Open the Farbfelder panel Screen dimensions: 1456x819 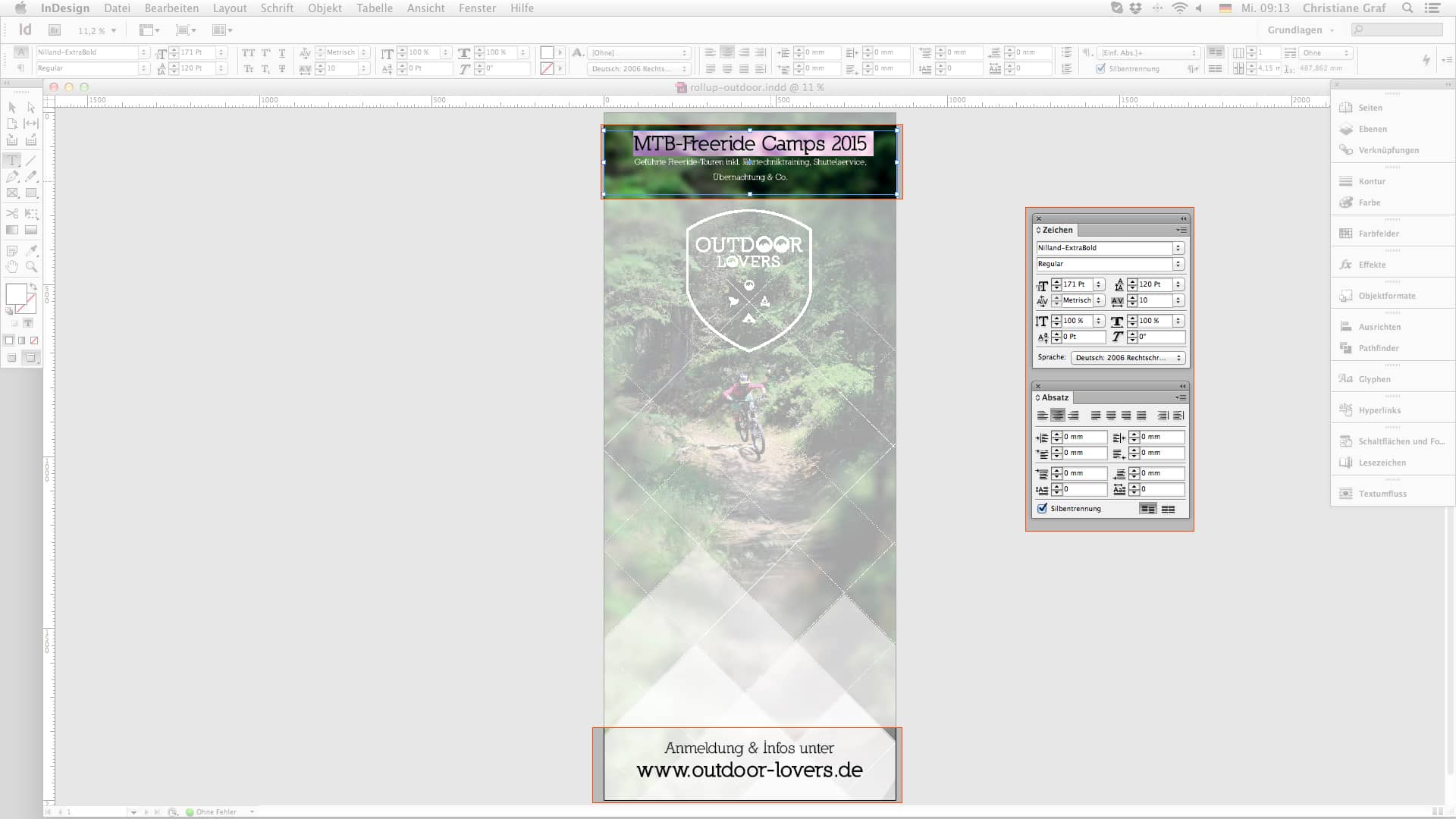[1378, 234]
